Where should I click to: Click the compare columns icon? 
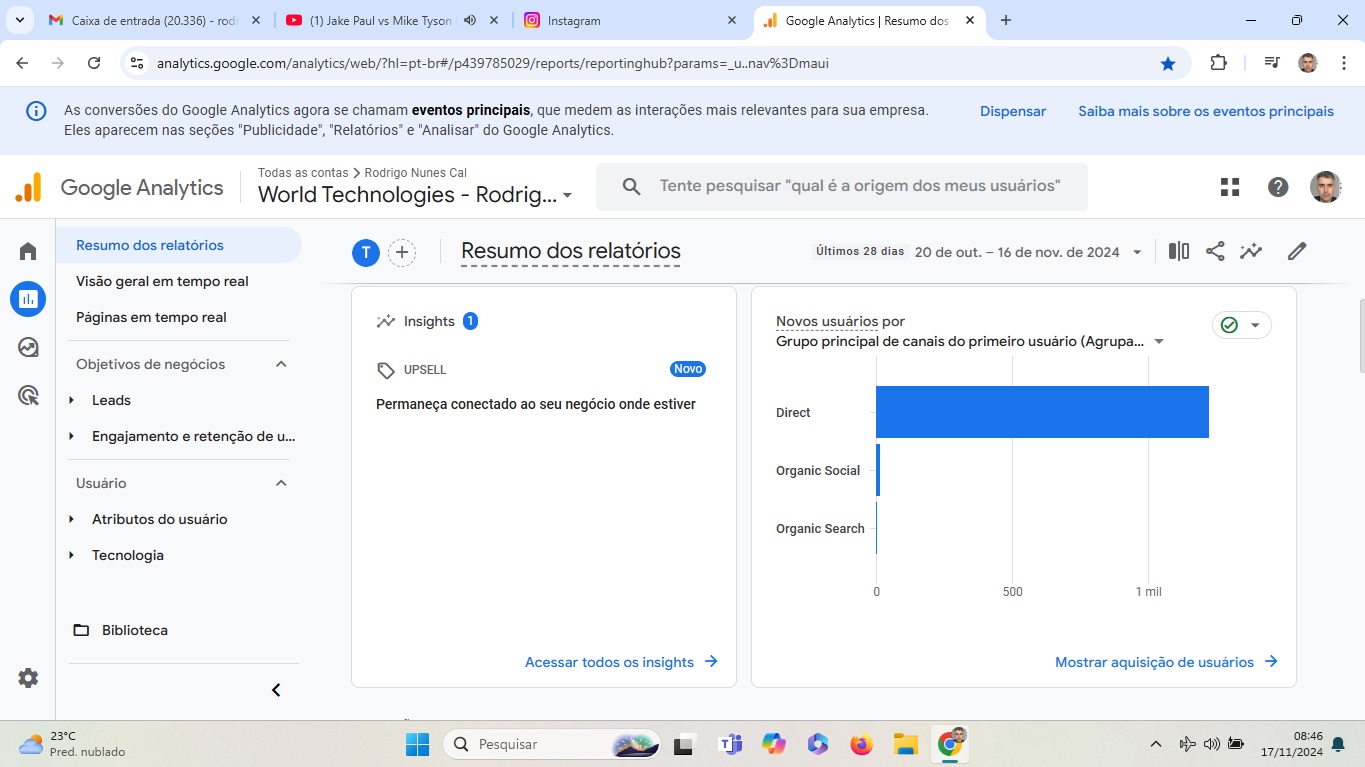1179,252
